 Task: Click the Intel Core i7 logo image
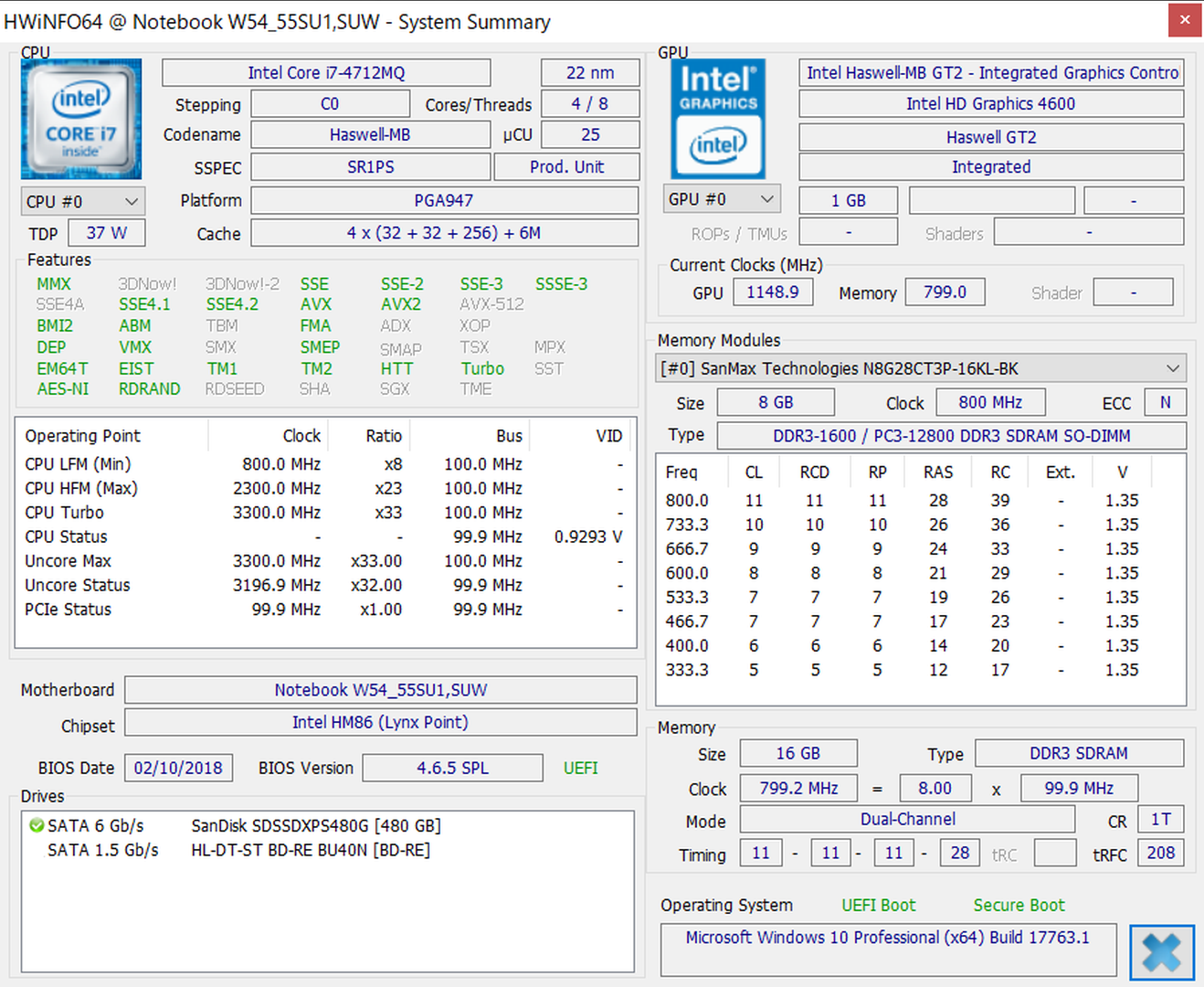pos(81,119)
